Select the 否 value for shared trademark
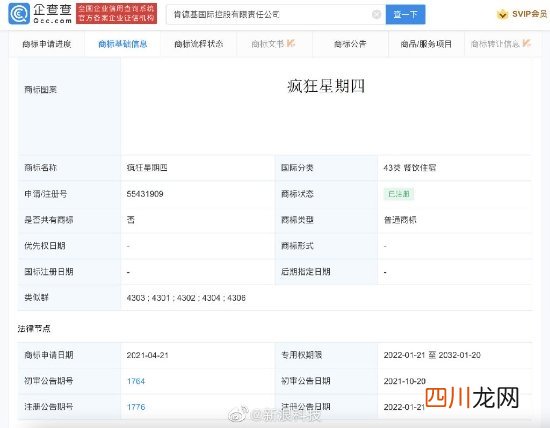 tap(130, 220)
